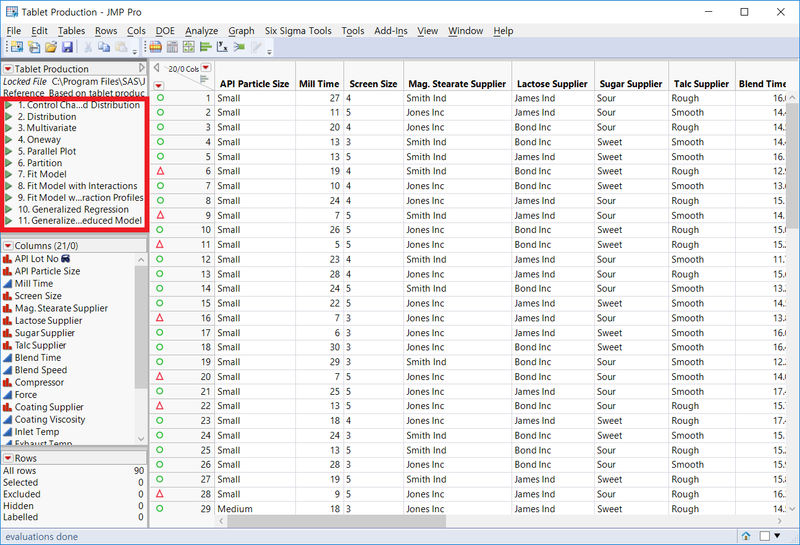
Task: Click the home window icon in status bar
Action: (746, 536)
